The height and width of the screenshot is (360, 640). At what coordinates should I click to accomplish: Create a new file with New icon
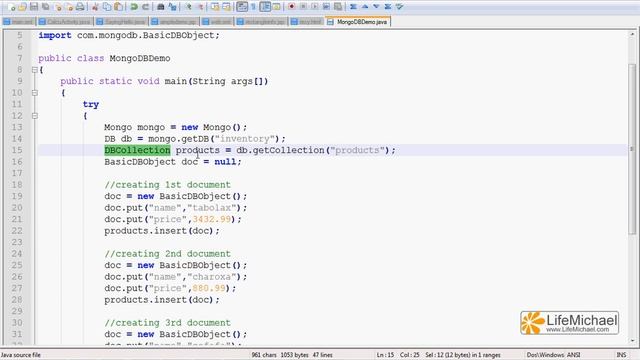point(11,7)
